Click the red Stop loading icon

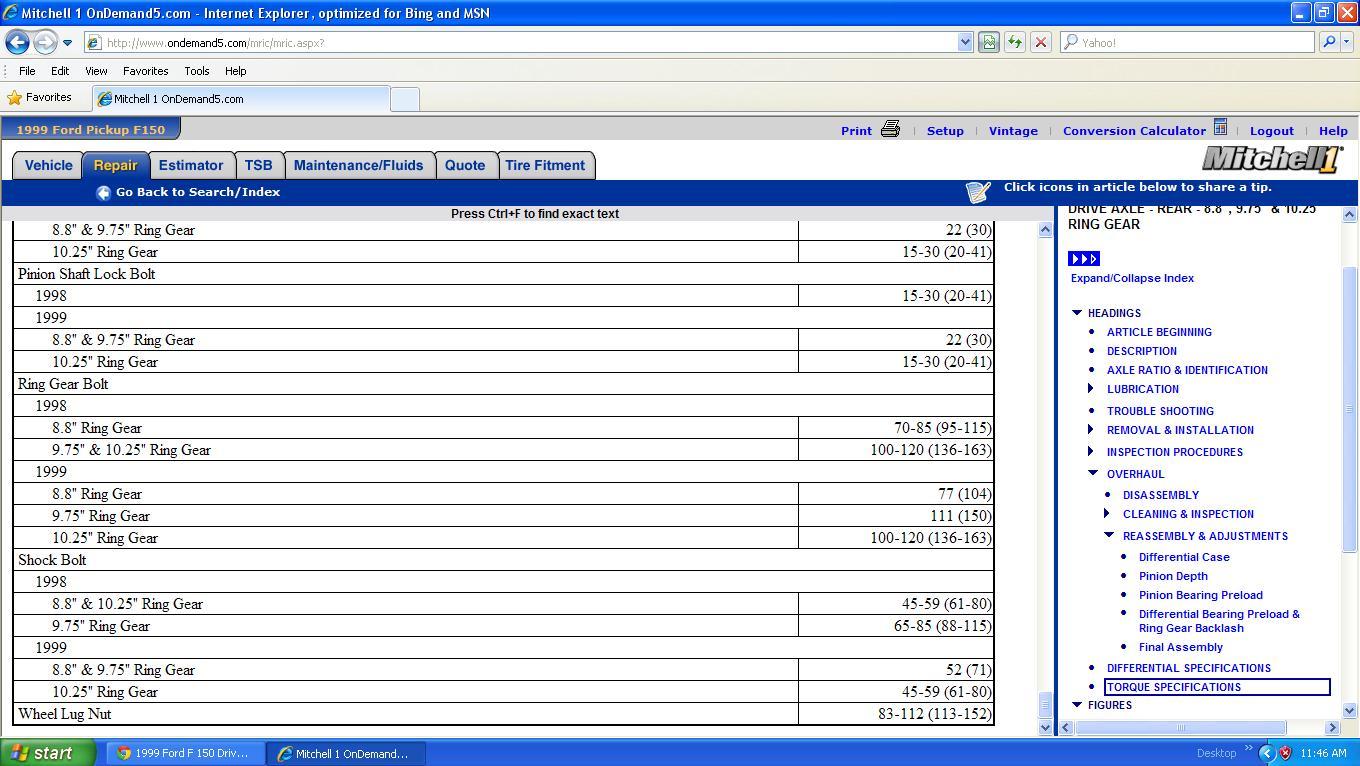click(x=1040, y=43)
